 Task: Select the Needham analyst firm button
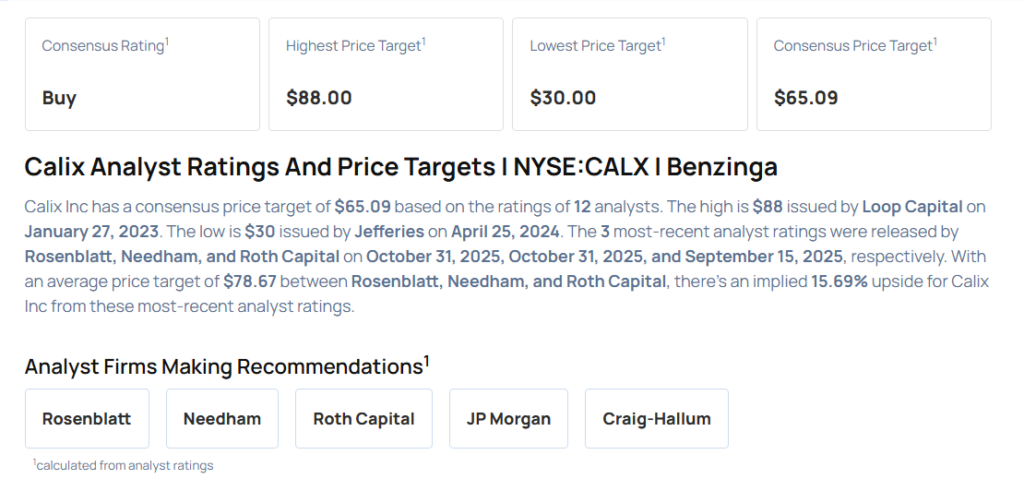tap(222, 419)
